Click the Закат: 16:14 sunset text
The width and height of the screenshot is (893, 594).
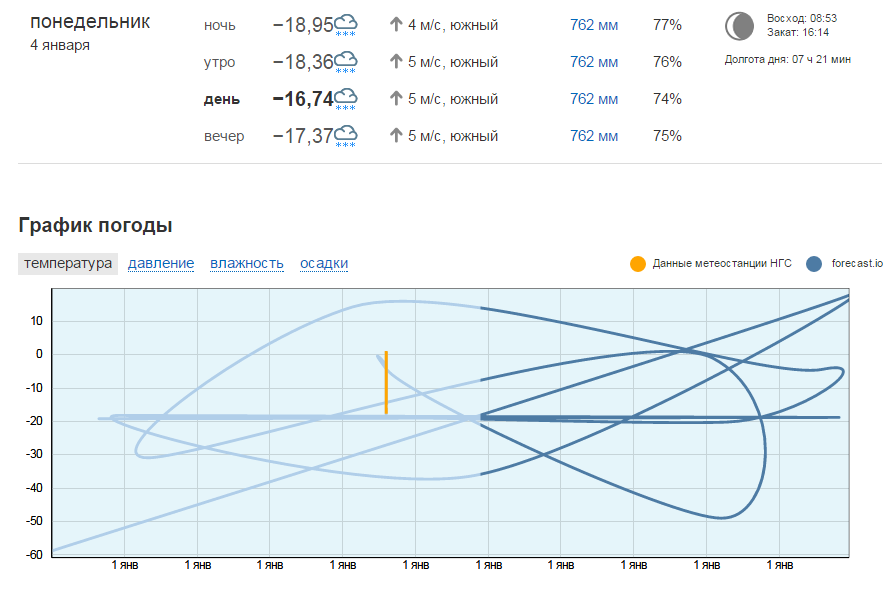798,32
